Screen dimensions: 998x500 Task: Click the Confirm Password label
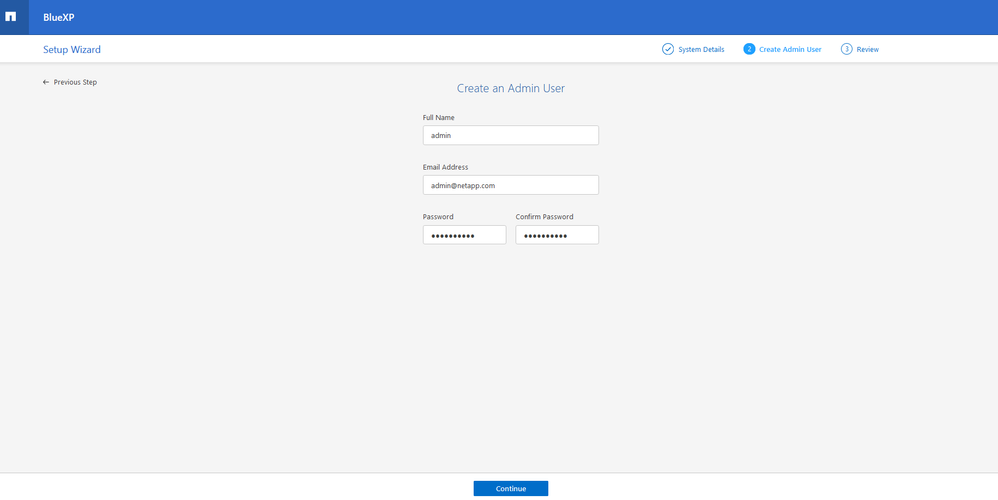coord(544,217)
